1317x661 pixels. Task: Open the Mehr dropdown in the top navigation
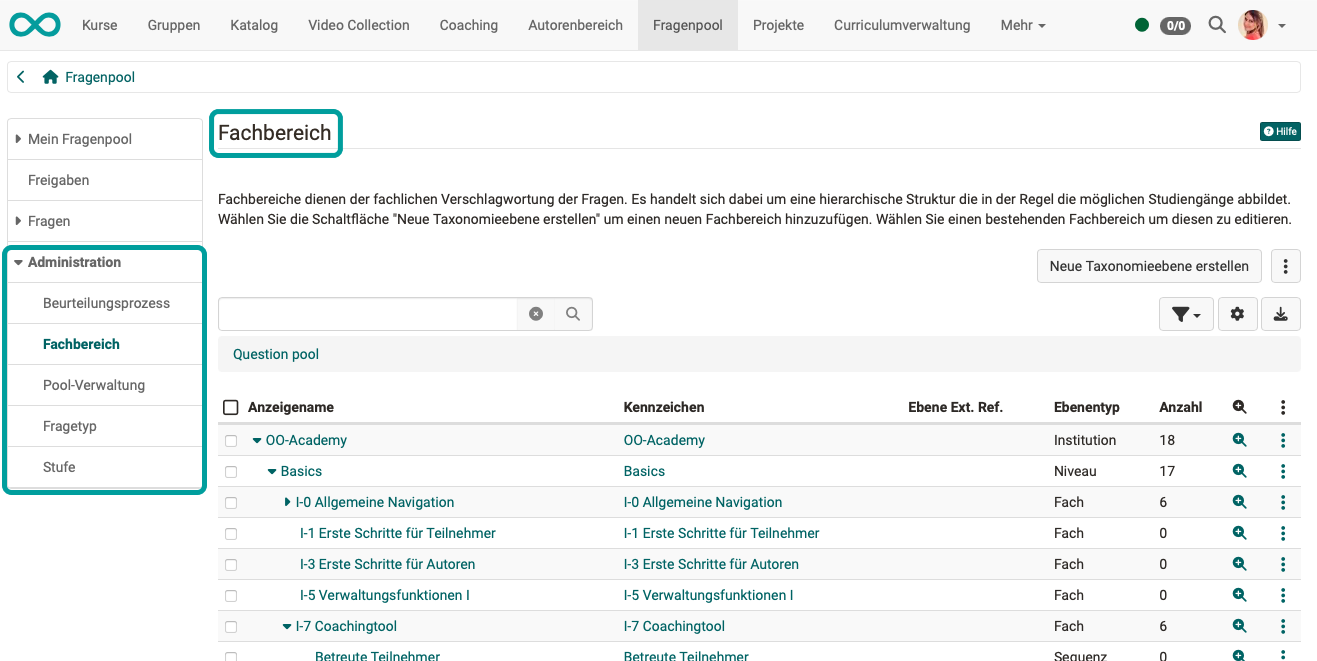coord(1022,25)
